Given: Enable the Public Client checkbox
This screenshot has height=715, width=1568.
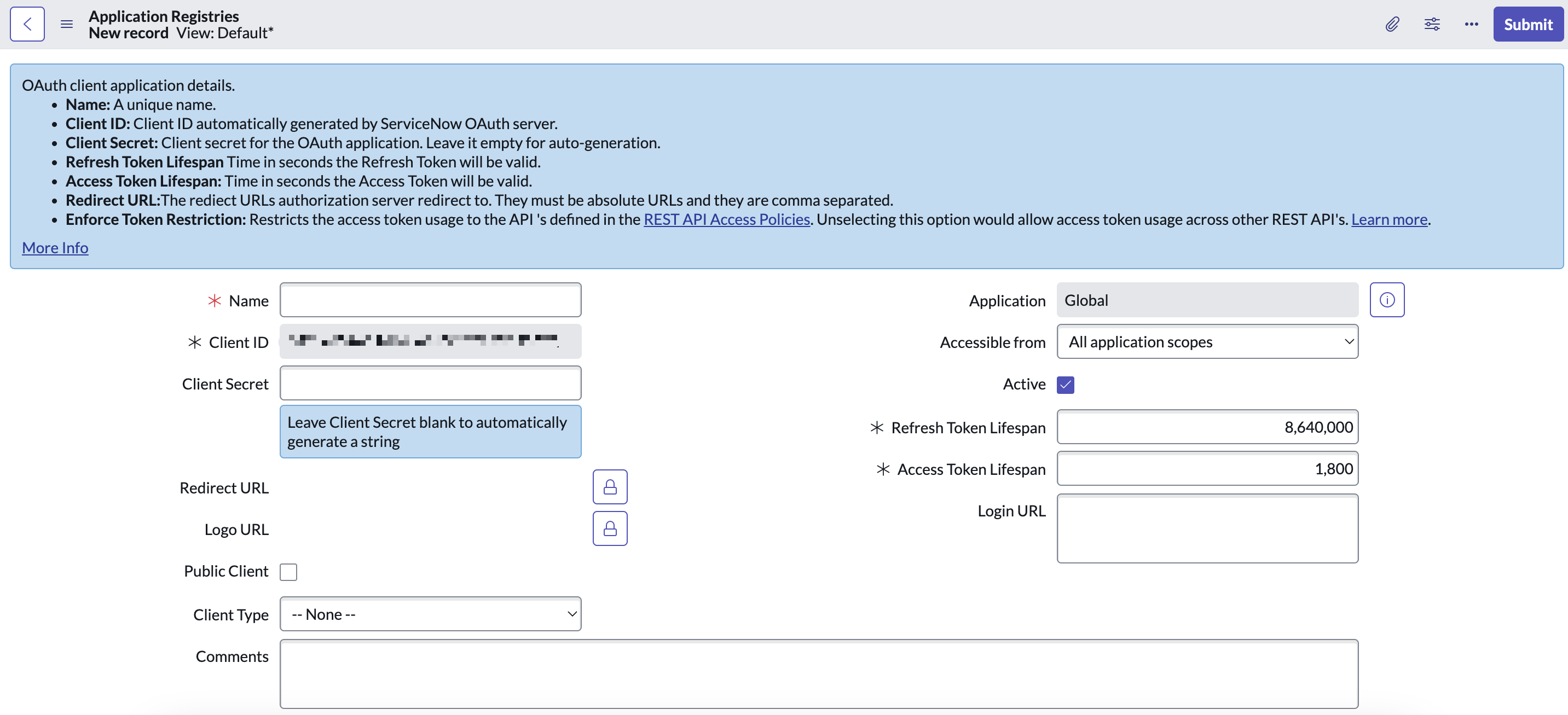Looking at the screenshot, I should pyautogui.click(x=289, y=571).
